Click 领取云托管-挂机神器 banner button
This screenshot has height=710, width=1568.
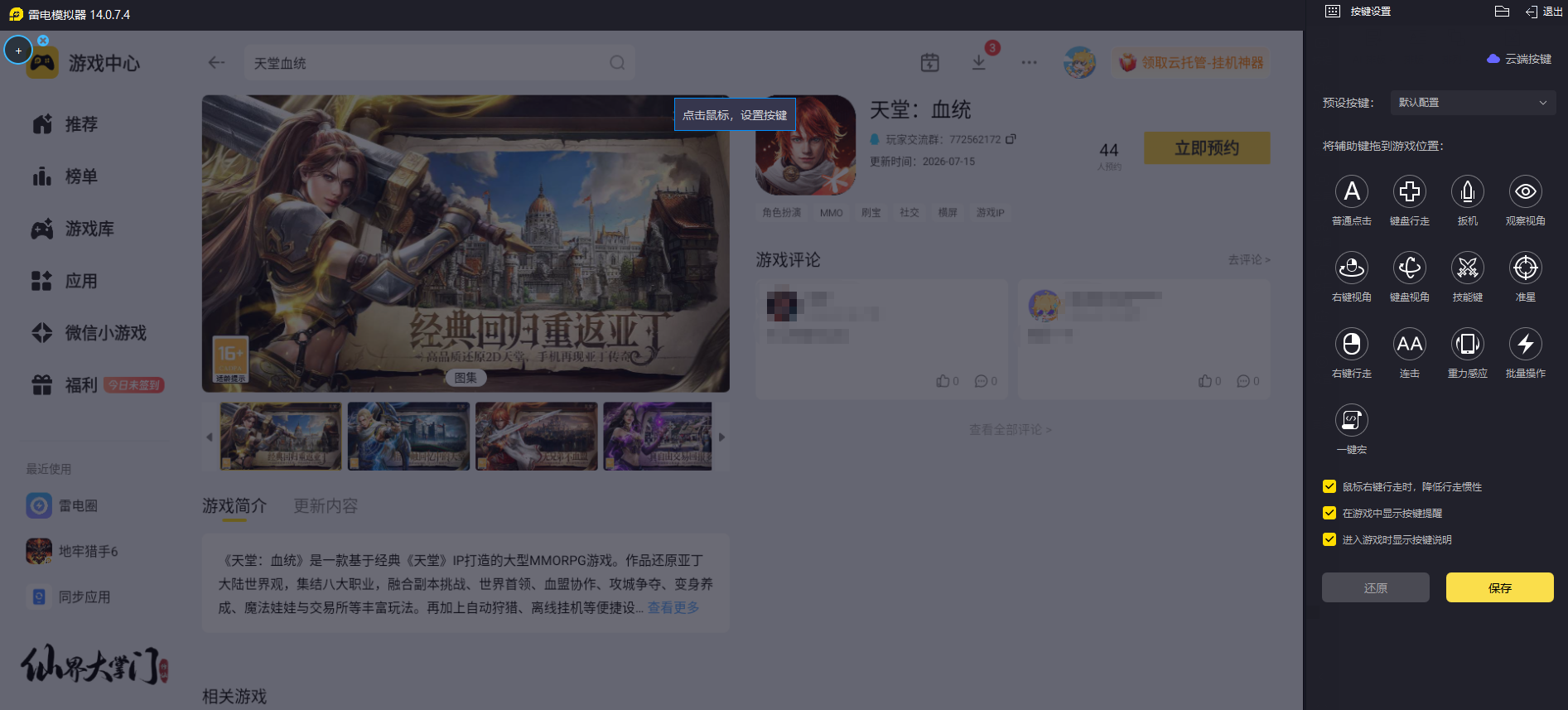[1190, 63]
